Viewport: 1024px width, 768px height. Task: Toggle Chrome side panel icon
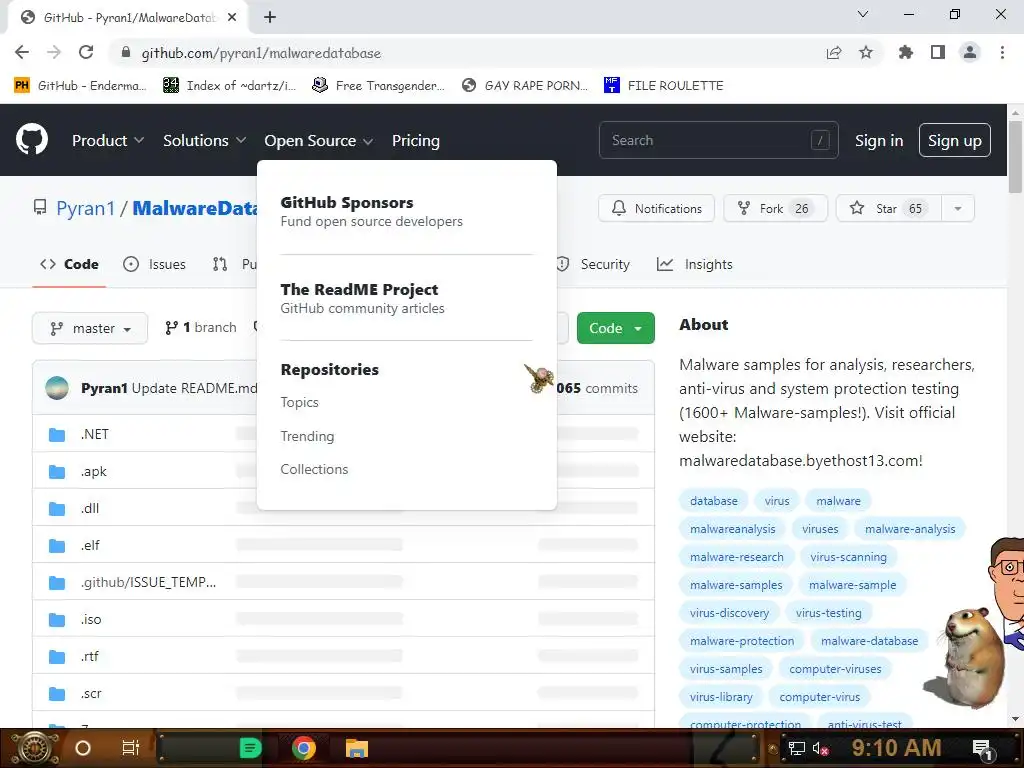[x=938, y=52]
